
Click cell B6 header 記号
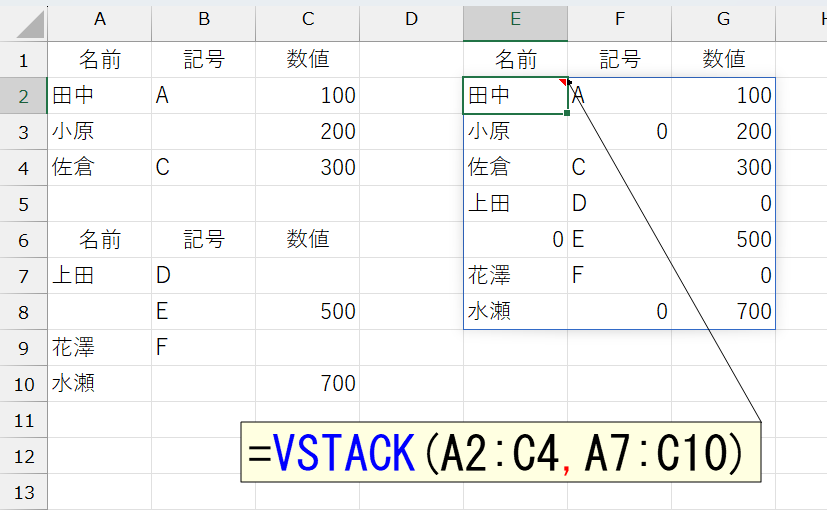tap(204, 240)
